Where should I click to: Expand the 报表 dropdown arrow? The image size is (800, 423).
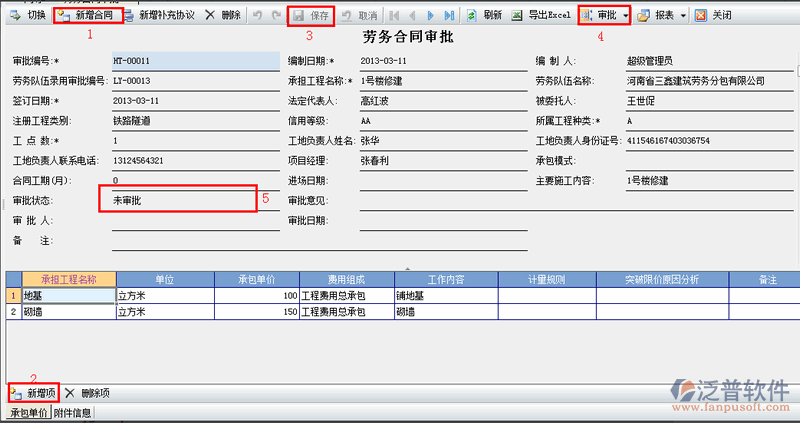tap(683, 16)
